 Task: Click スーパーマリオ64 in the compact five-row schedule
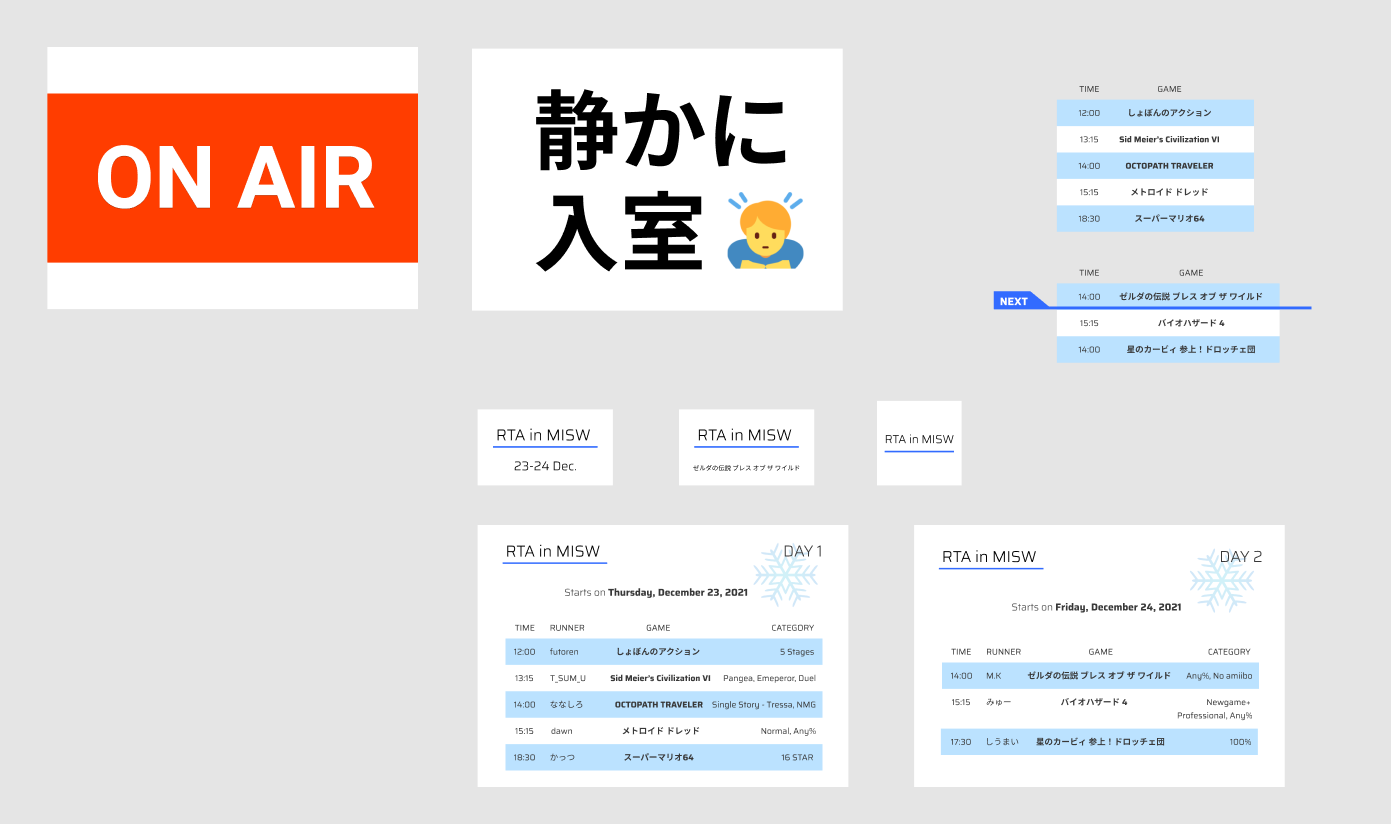pos(1169,218)
